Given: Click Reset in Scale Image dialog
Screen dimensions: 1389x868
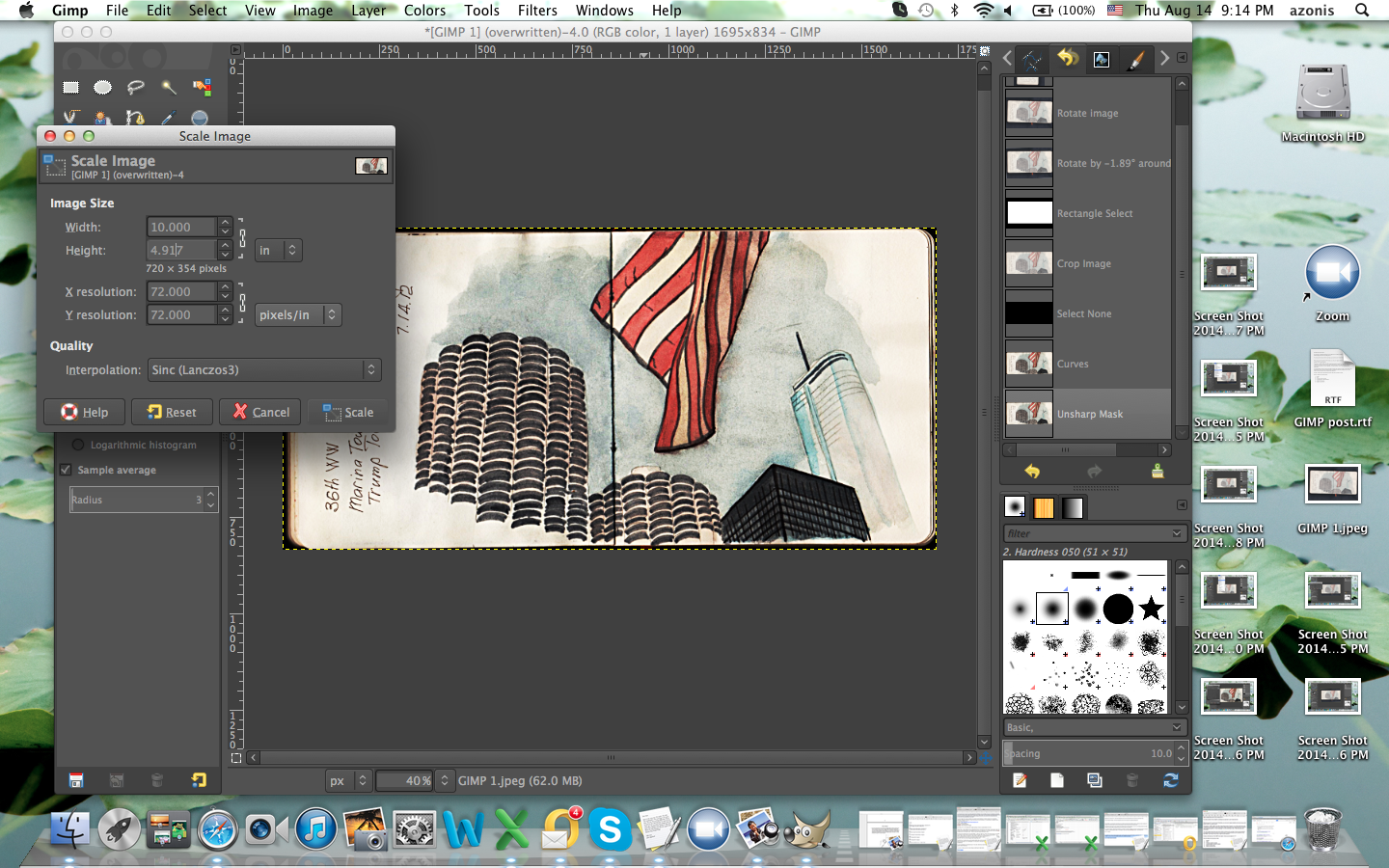Looking at the screenshot, I should tap(172, 412).
